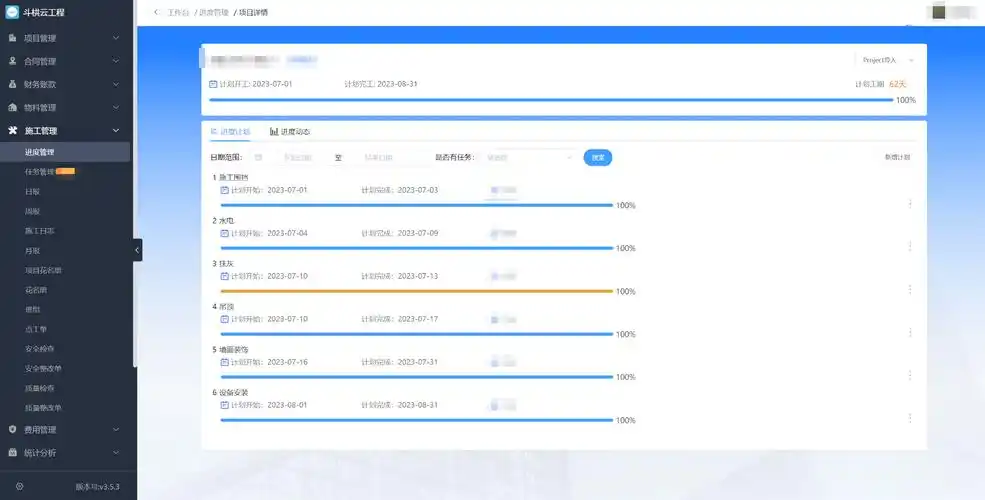The width and height of the screenshot is (985, 500).
Task: Open more options for task 5 墙面装饰
Action: tap(910, 376)
